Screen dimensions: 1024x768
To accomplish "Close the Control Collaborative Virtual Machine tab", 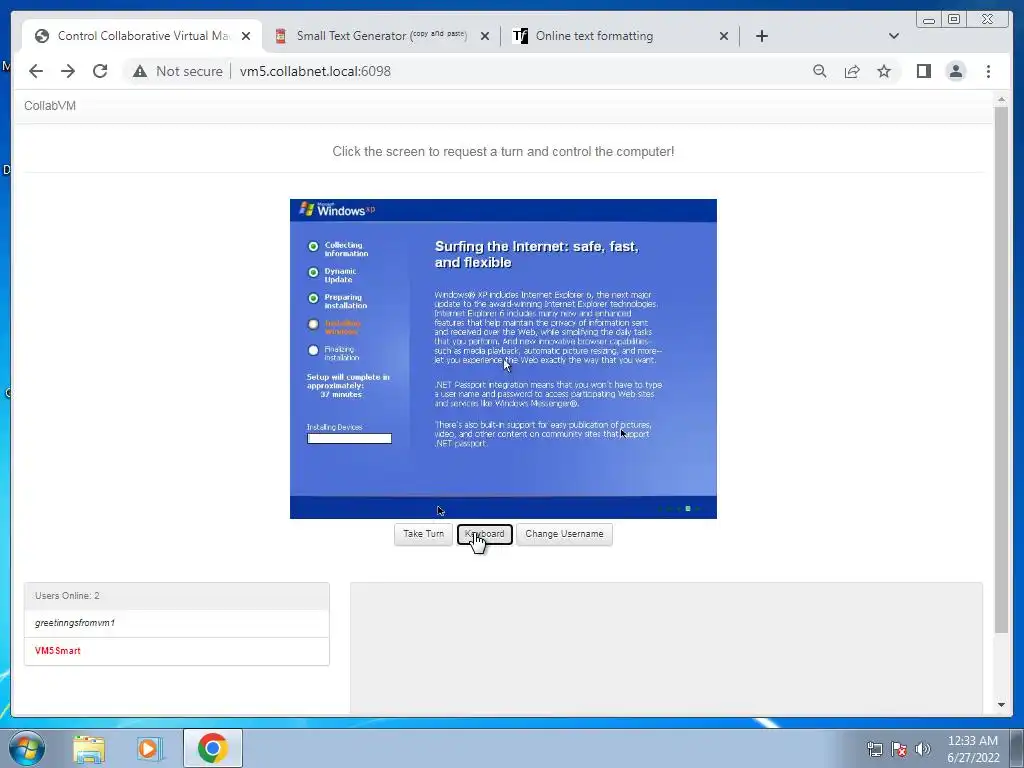I will (246, 37).
